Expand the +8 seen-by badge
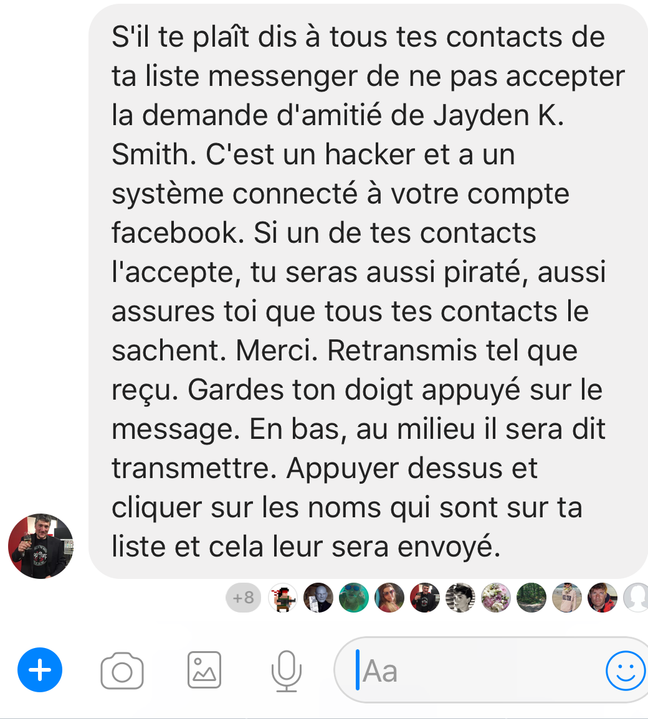 click(x=244, y=597)
